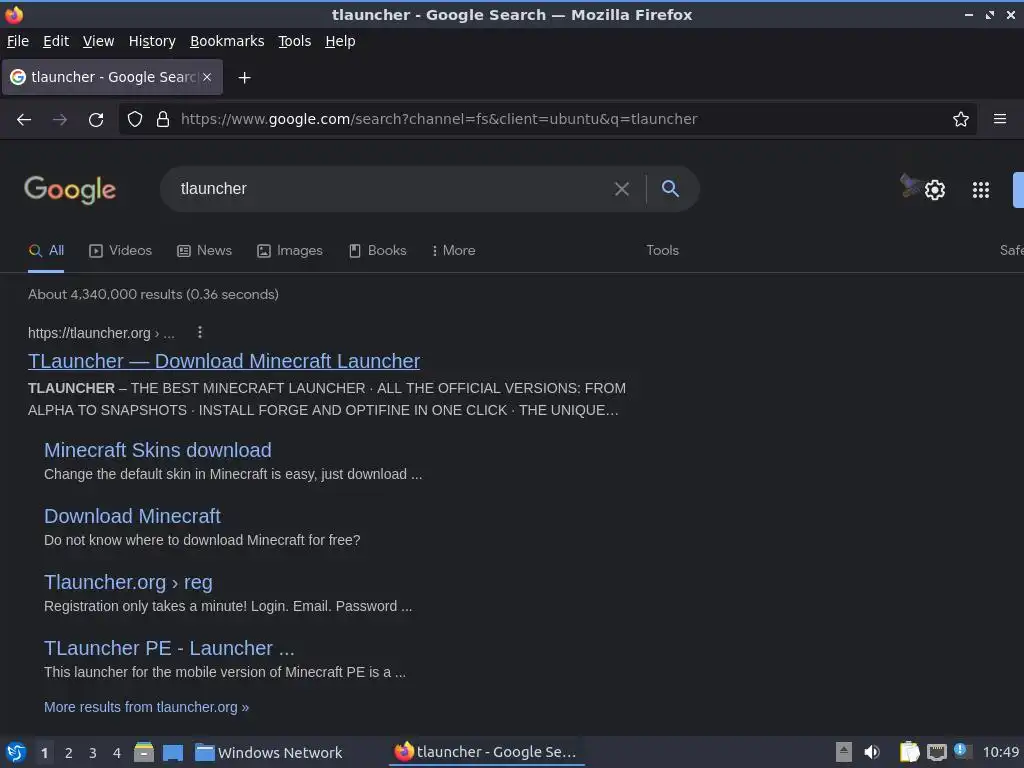Open the File menu
1024x768 pixels.
click(18, 41)
